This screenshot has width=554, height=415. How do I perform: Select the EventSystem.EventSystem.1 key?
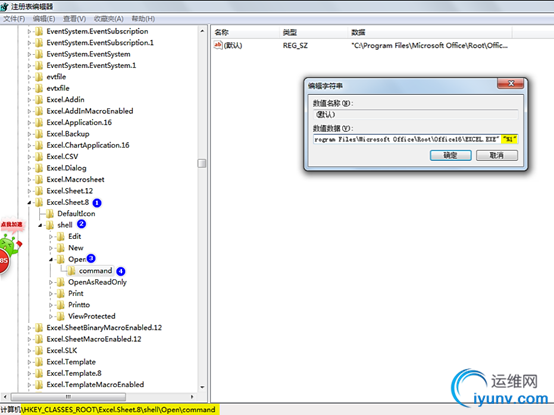click(x=91, y=65)
